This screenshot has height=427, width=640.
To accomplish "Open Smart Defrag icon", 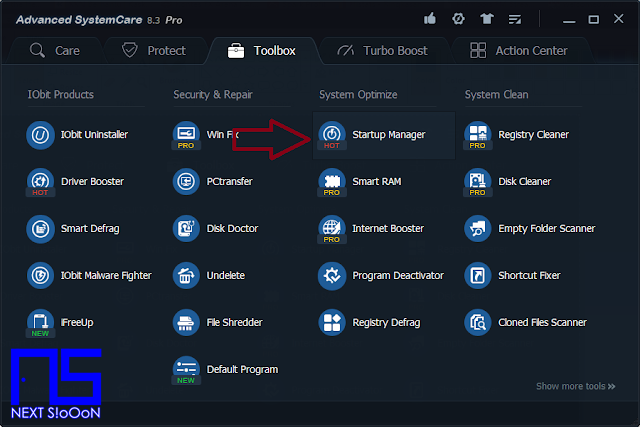I will pos(40,229).
